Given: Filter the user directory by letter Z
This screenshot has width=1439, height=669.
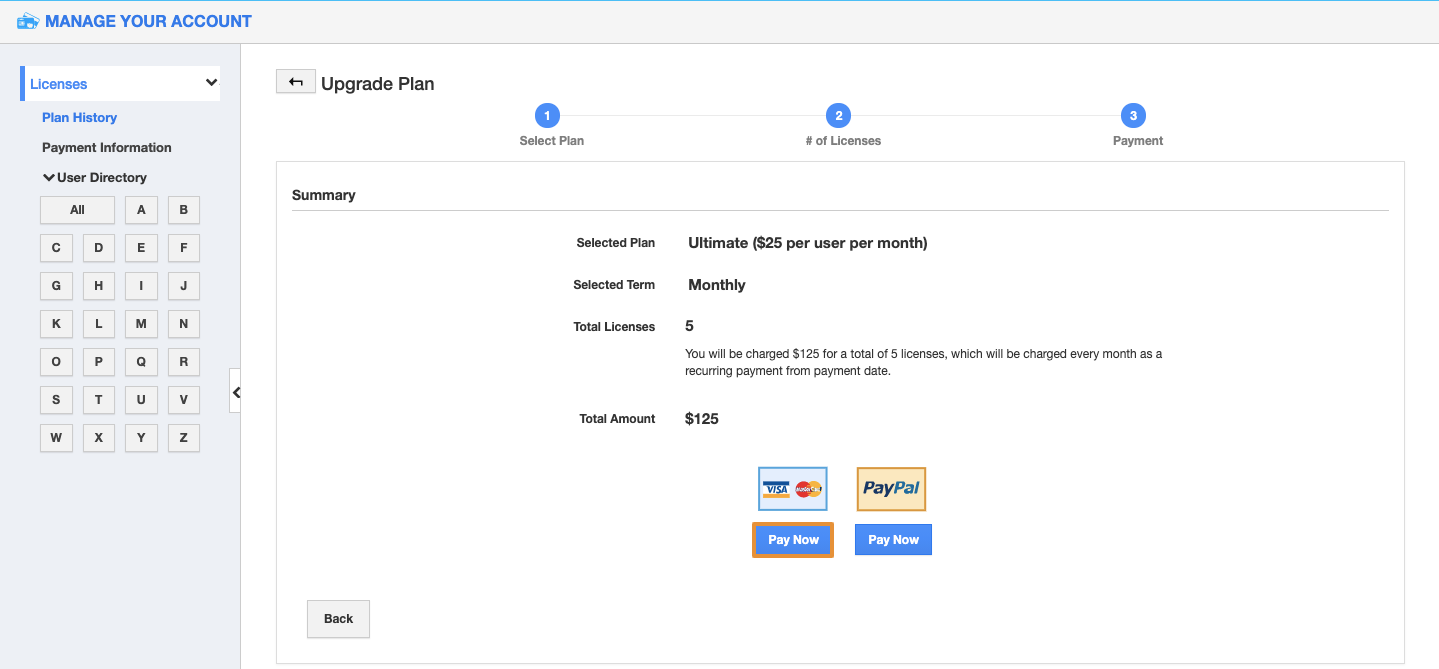Looking at the screenshot, I should coord(183,438).
